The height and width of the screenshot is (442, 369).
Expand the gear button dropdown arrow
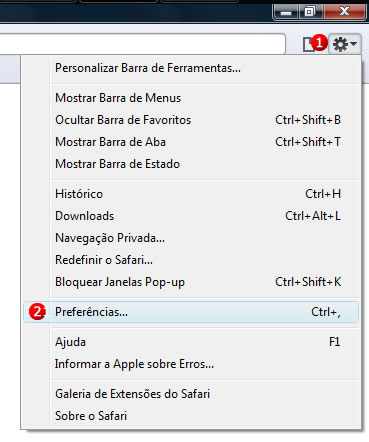354,44
